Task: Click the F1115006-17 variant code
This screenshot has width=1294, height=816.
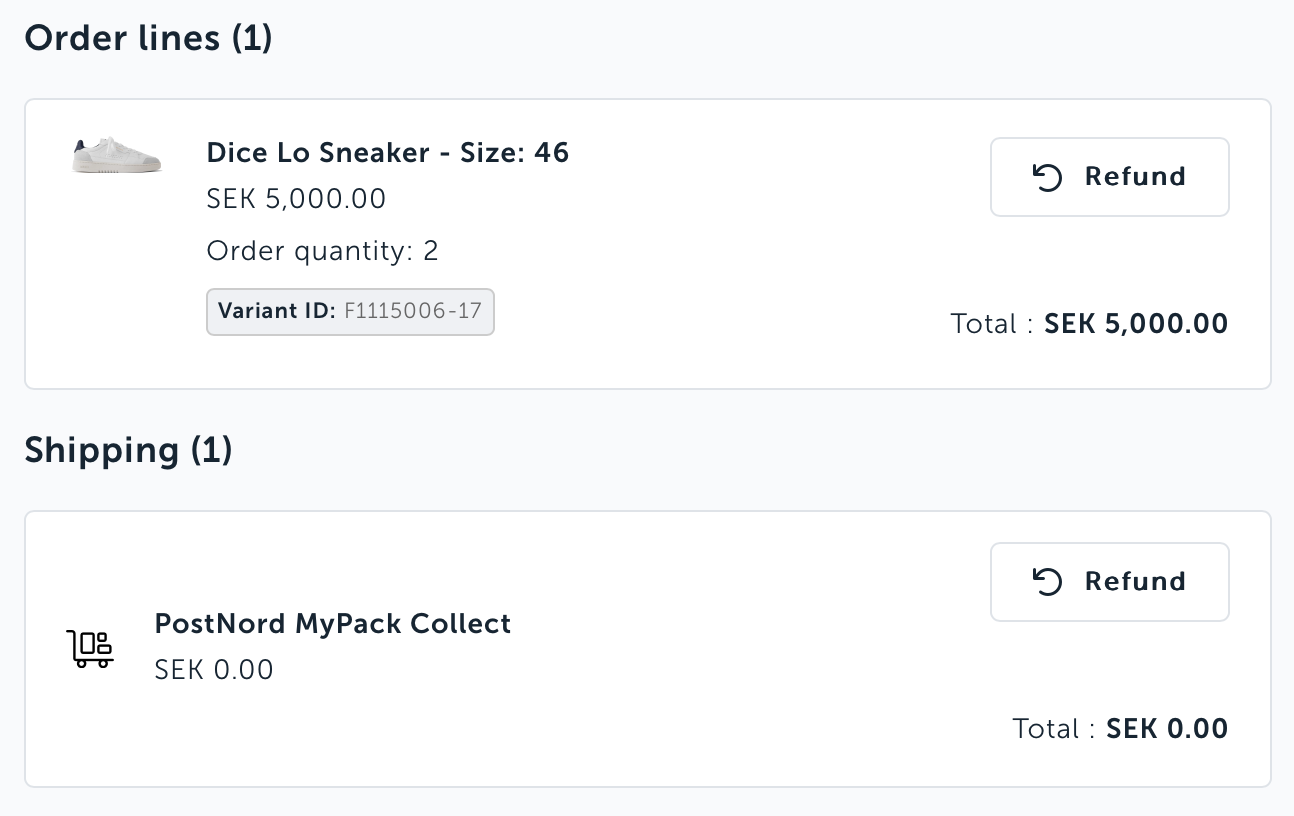Action: [413, 311]
